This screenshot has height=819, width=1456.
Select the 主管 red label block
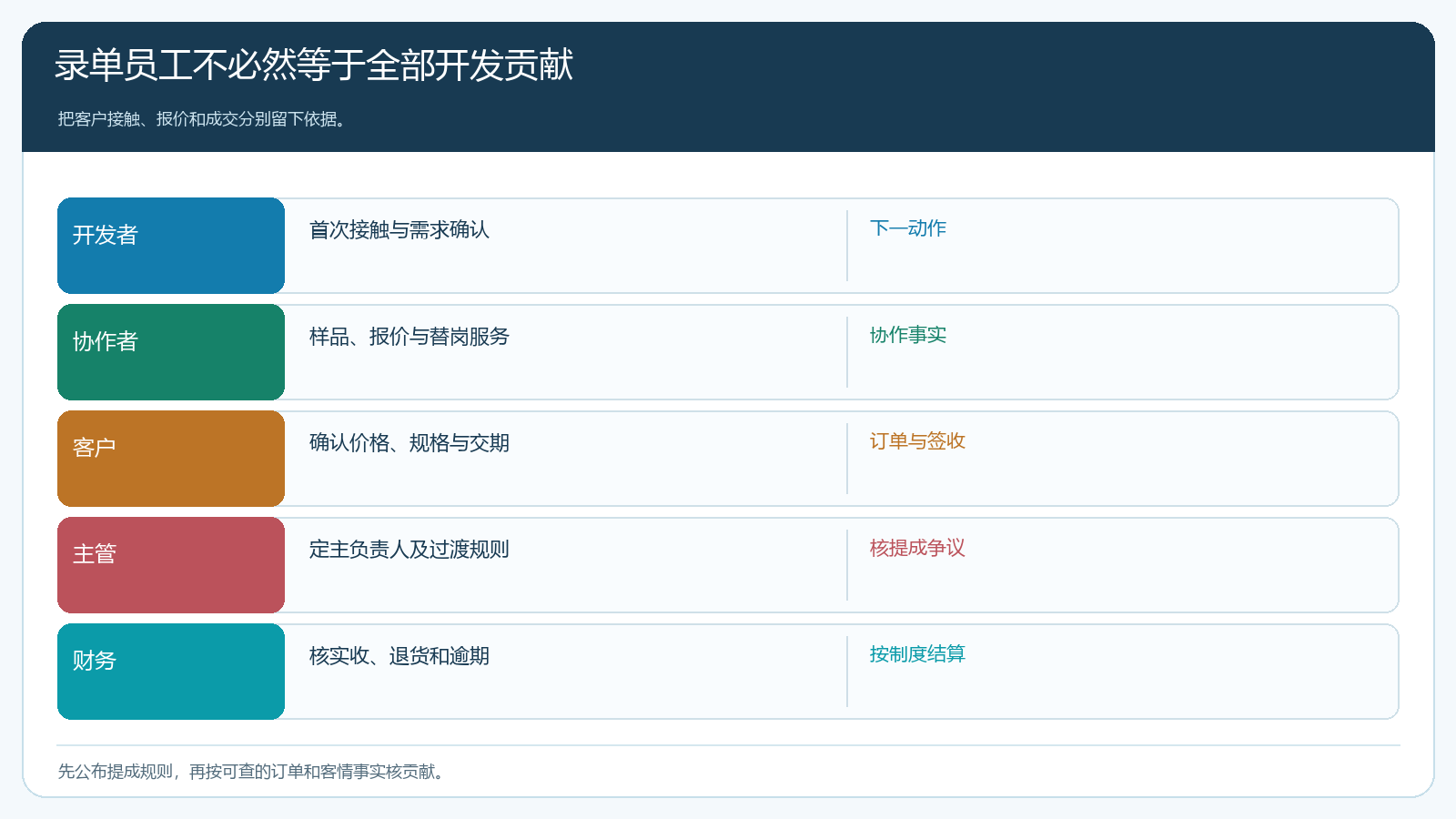point(171,565)
